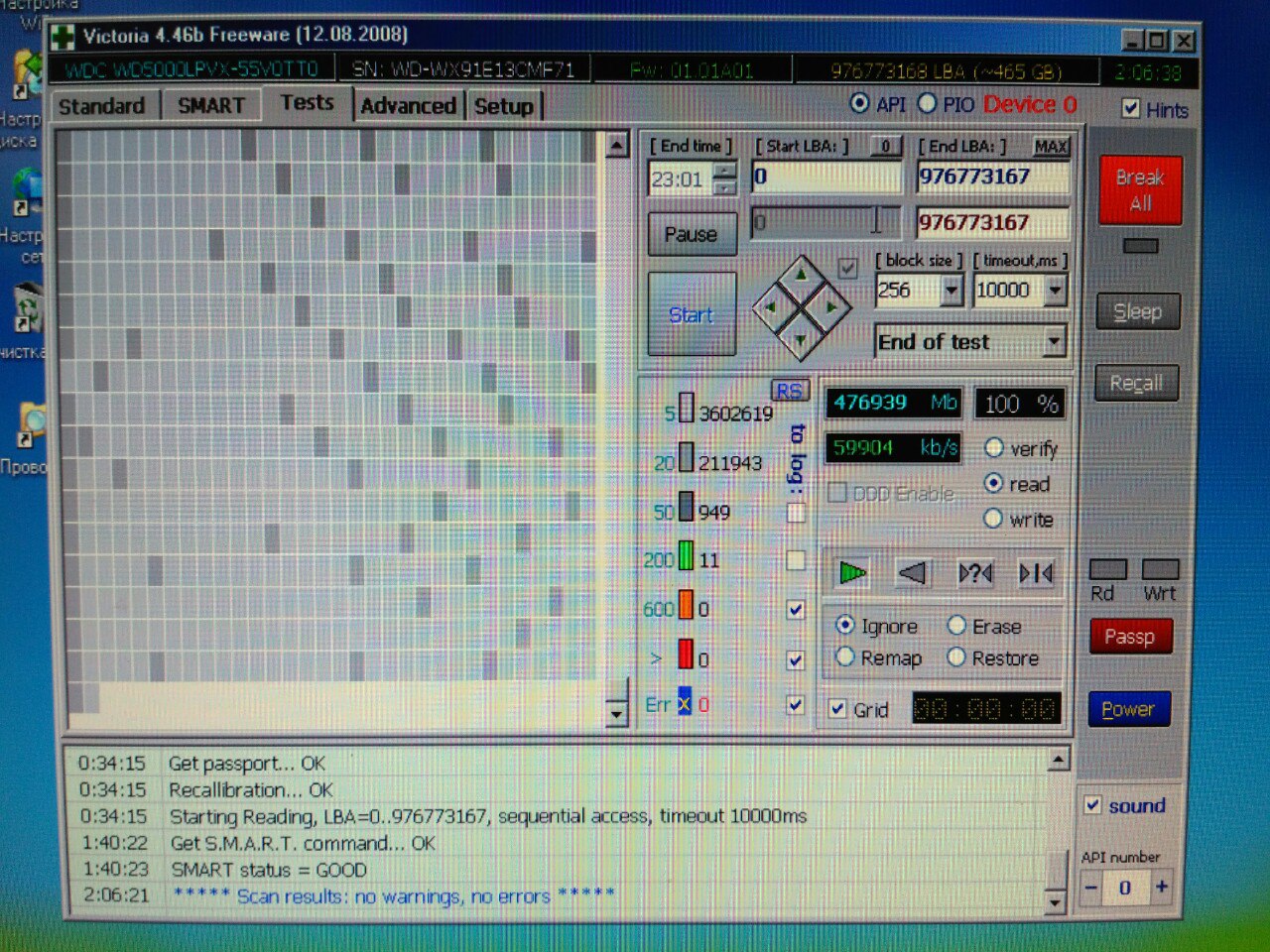Viewport: 1270px width, 952px height.
Task: Click the red Break All button
Action: [1140, 190]
